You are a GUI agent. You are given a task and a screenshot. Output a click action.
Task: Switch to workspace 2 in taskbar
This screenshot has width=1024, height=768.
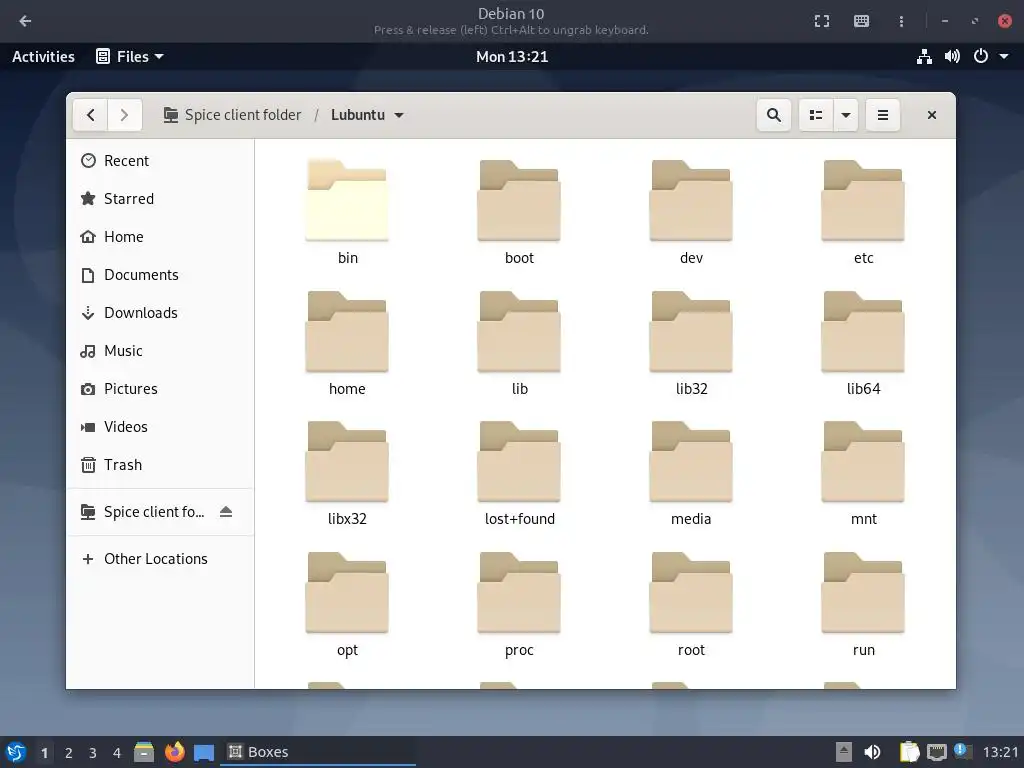coord(69,753)
